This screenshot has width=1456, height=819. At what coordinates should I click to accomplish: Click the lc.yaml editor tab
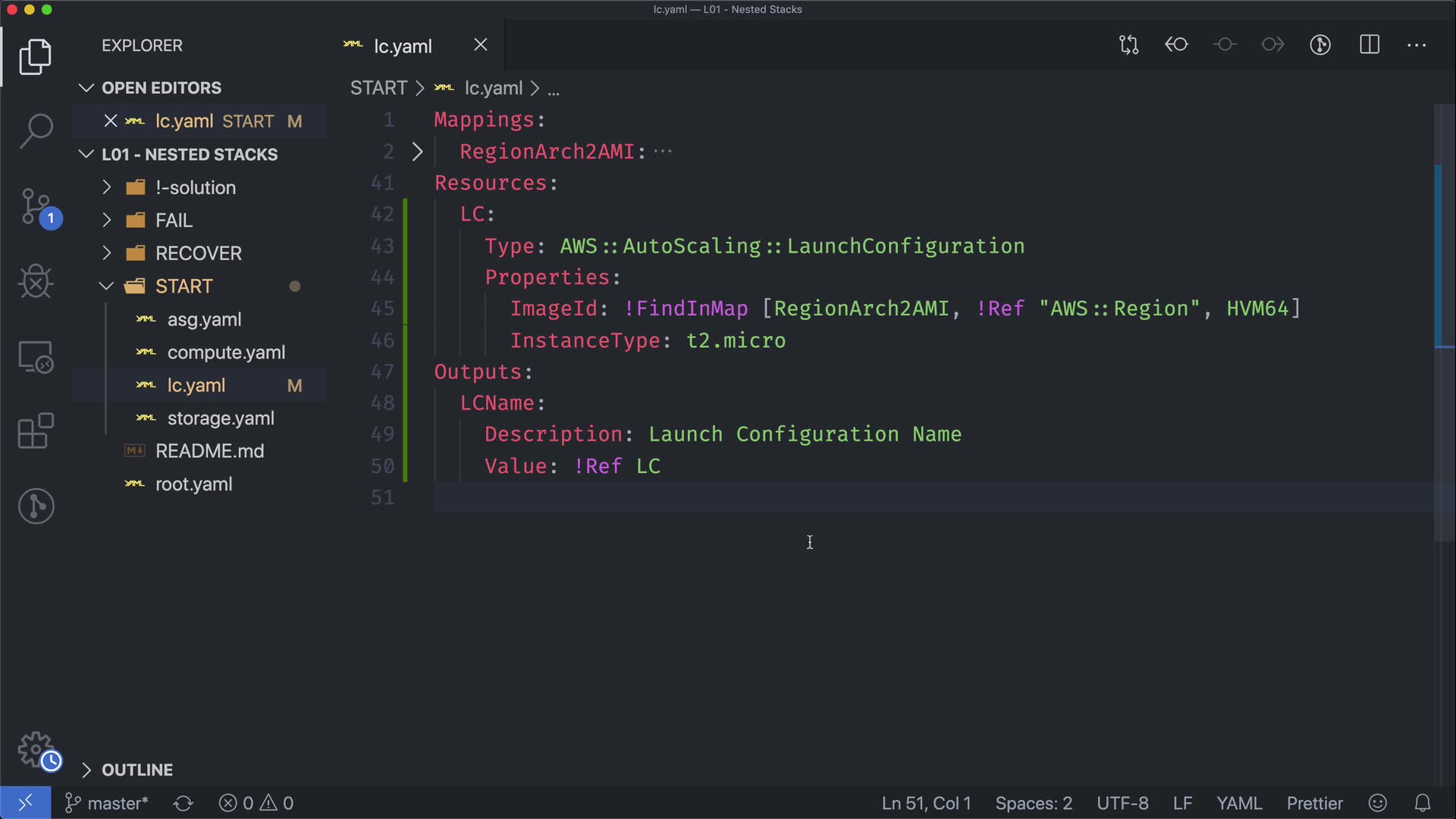pos(403,46)
